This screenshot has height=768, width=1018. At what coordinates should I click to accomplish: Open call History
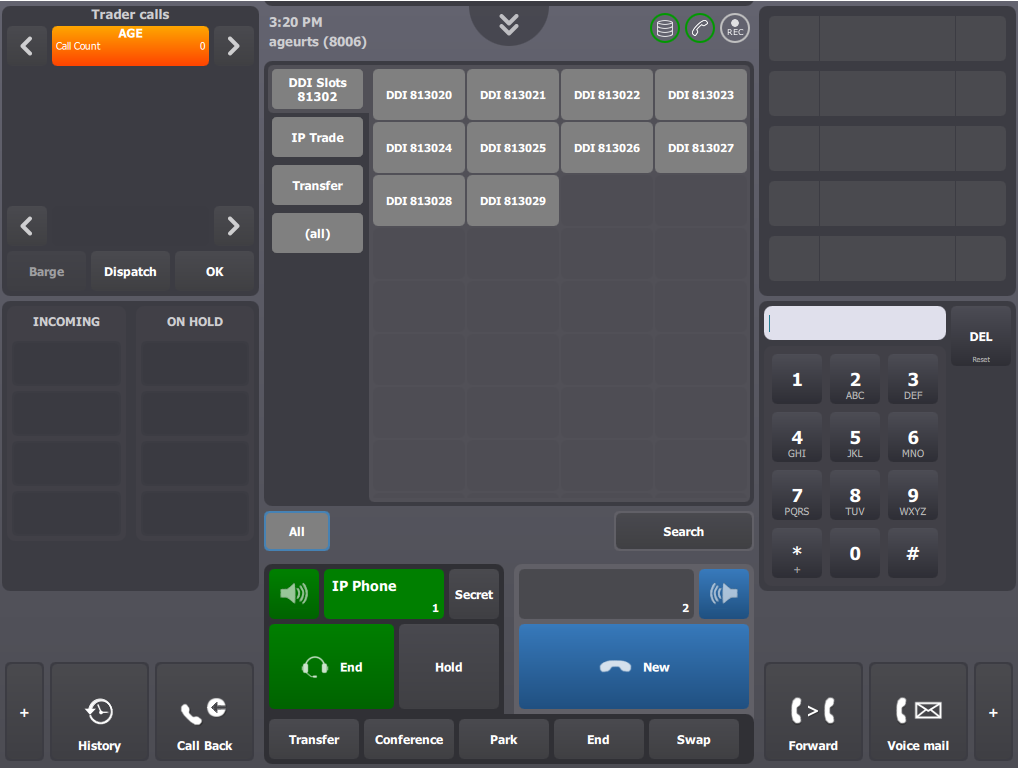[x=99, y=712]
